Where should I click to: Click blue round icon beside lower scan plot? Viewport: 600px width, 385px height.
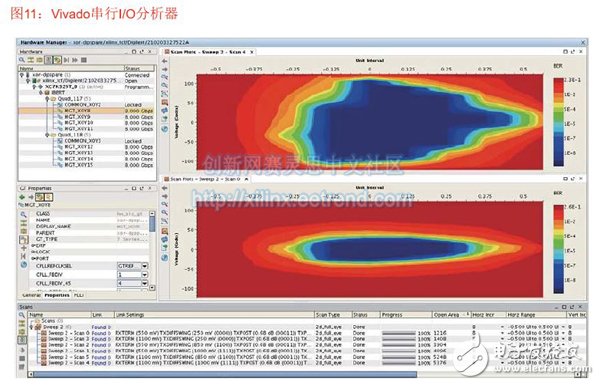tap(165, 257)
